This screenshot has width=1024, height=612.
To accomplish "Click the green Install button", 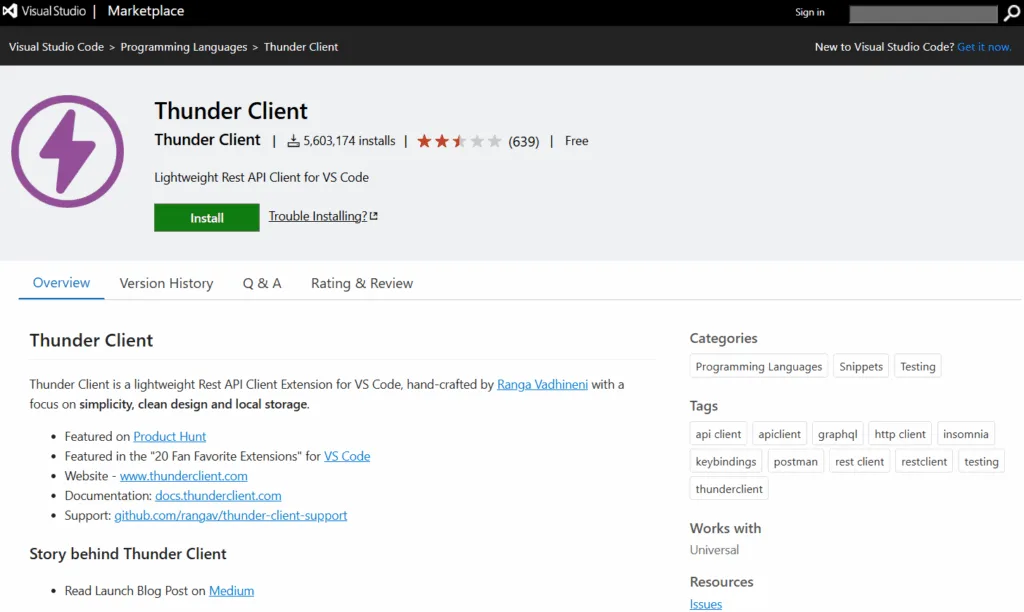I will 206,217.
